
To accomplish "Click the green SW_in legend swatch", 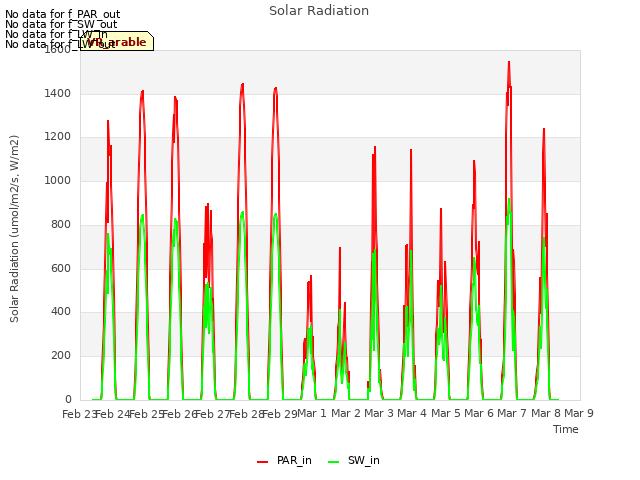I will pyautogui.click(x=333, y=462).
